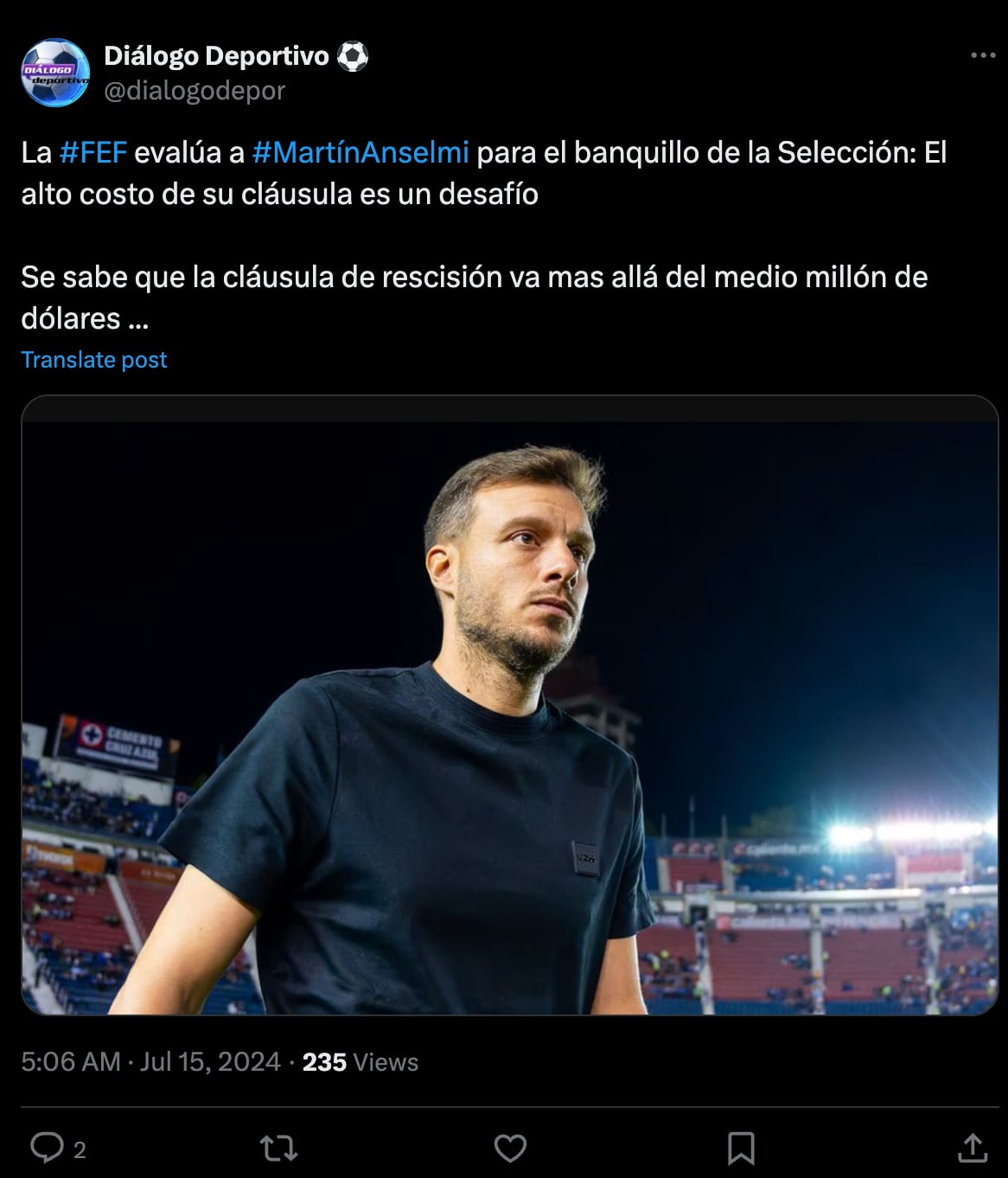Image resolution: width=1008 pixels, height=1178 pixels.
Task: Follow the #MartínAnselmi hashtag link
Action: pos(360,152)
